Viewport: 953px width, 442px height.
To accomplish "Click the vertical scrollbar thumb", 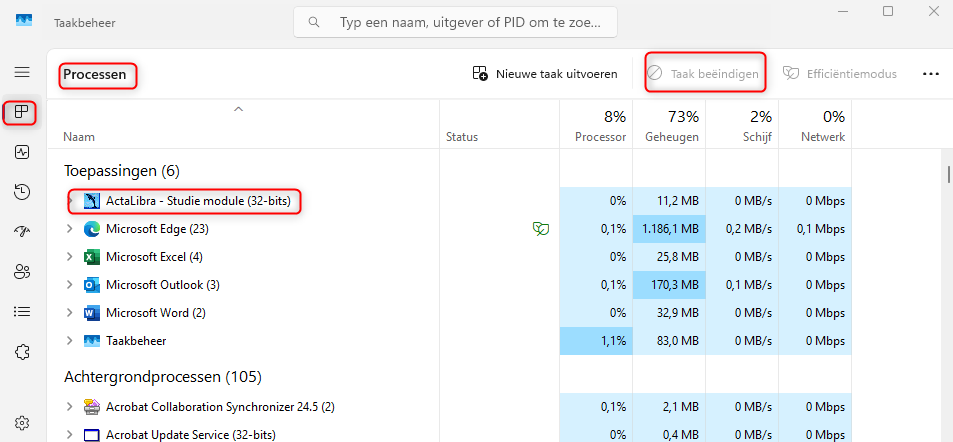I will 948,173.
